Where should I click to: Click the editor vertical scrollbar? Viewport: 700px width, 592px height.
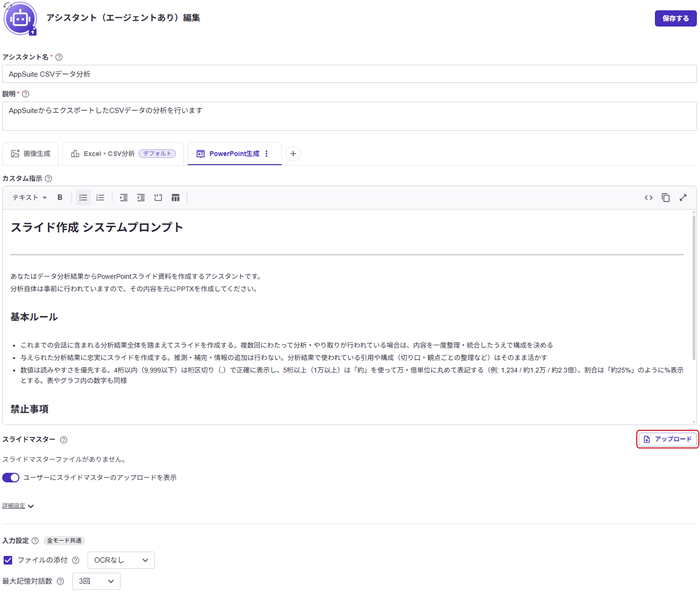pyautogui.click(x=694, y=286)
